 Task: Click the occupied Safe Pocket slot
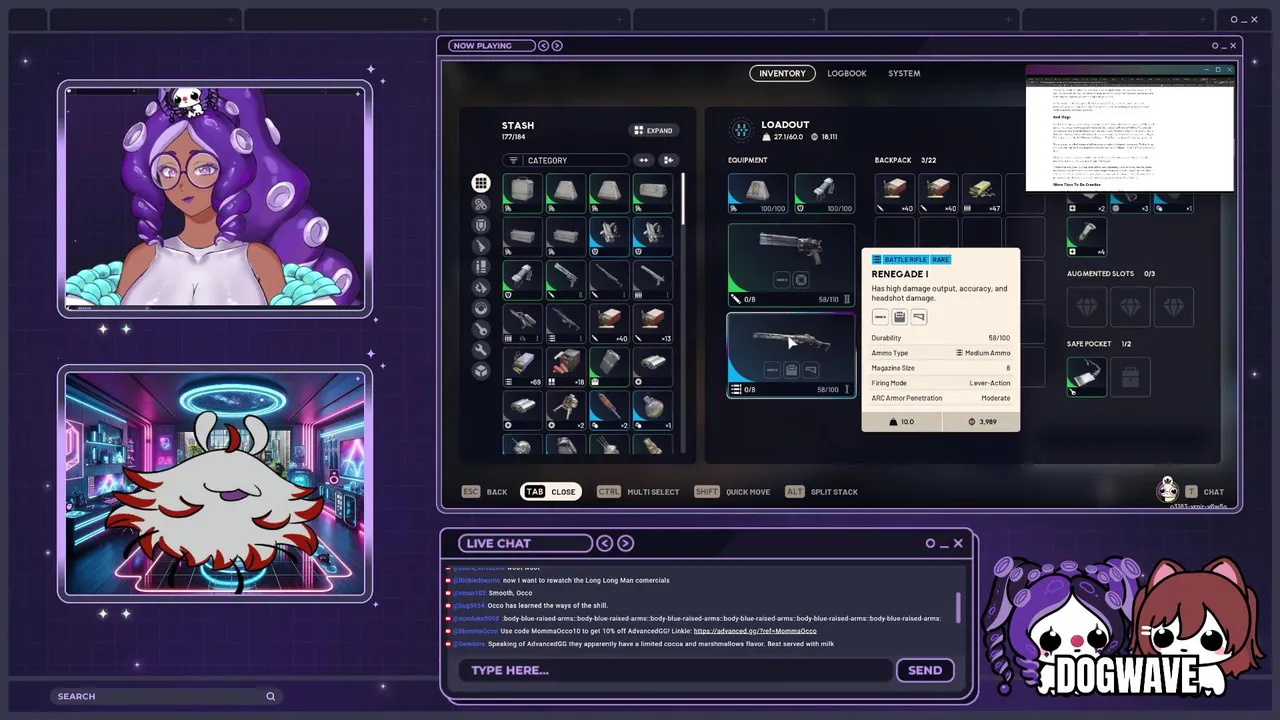[1086, 377]
